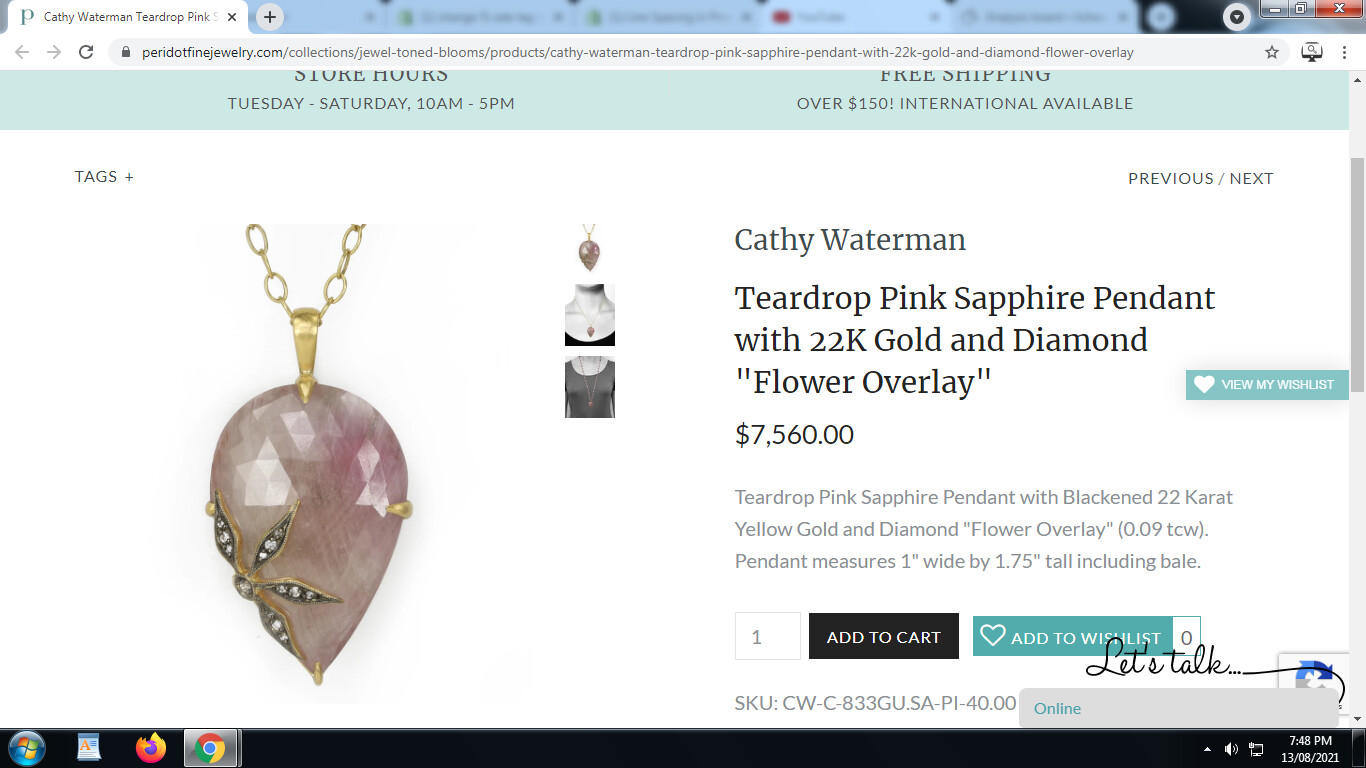Screen dimensions: 1366x768
Task: Expand the TAGS + section
Action: coord(104,176)
